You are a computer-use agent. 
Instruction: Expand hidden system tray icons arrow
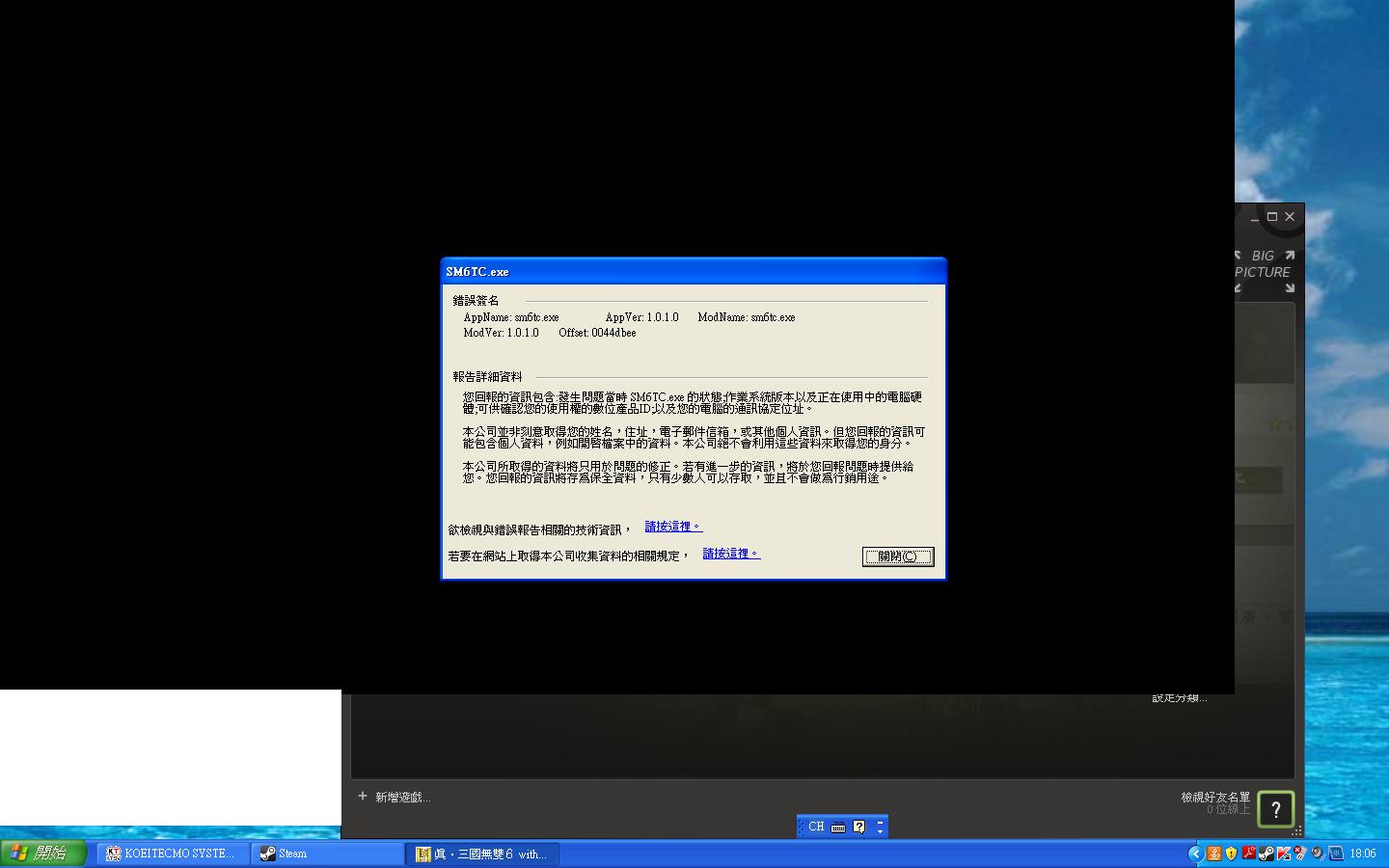pos(1196,854)
